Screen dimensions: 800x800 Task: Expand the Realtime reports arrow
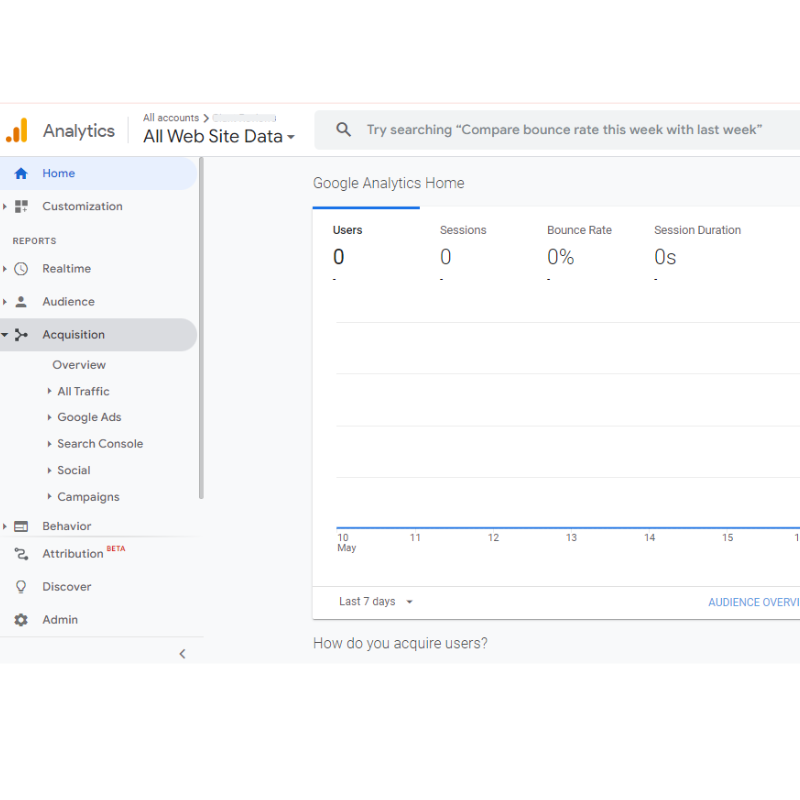5,269
